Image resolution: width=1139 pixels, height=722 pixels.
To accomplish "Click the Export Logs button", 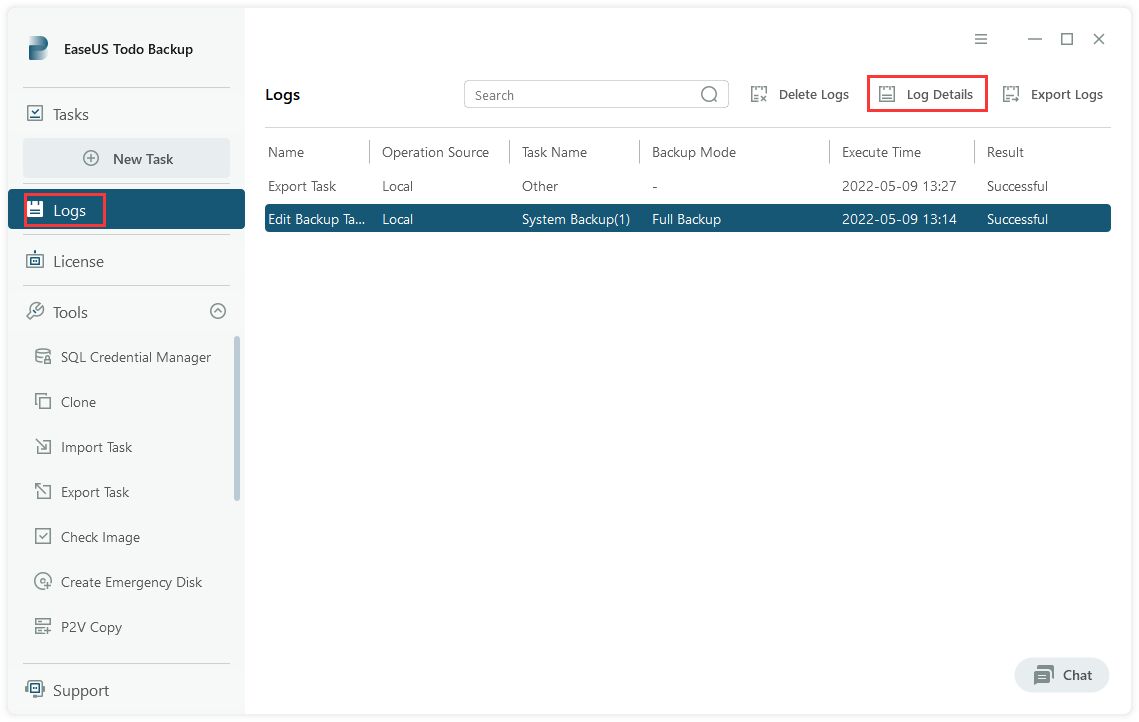I will (x=1053, y=94).
